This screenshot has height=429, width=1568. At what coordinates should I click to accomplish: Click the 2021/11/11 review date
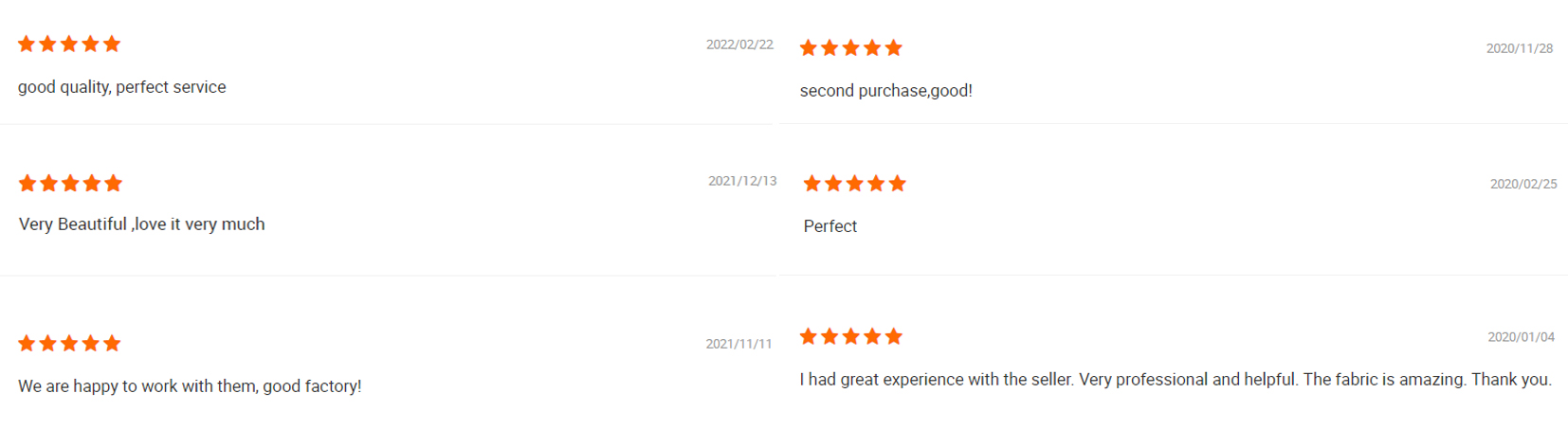click(738, 344)
